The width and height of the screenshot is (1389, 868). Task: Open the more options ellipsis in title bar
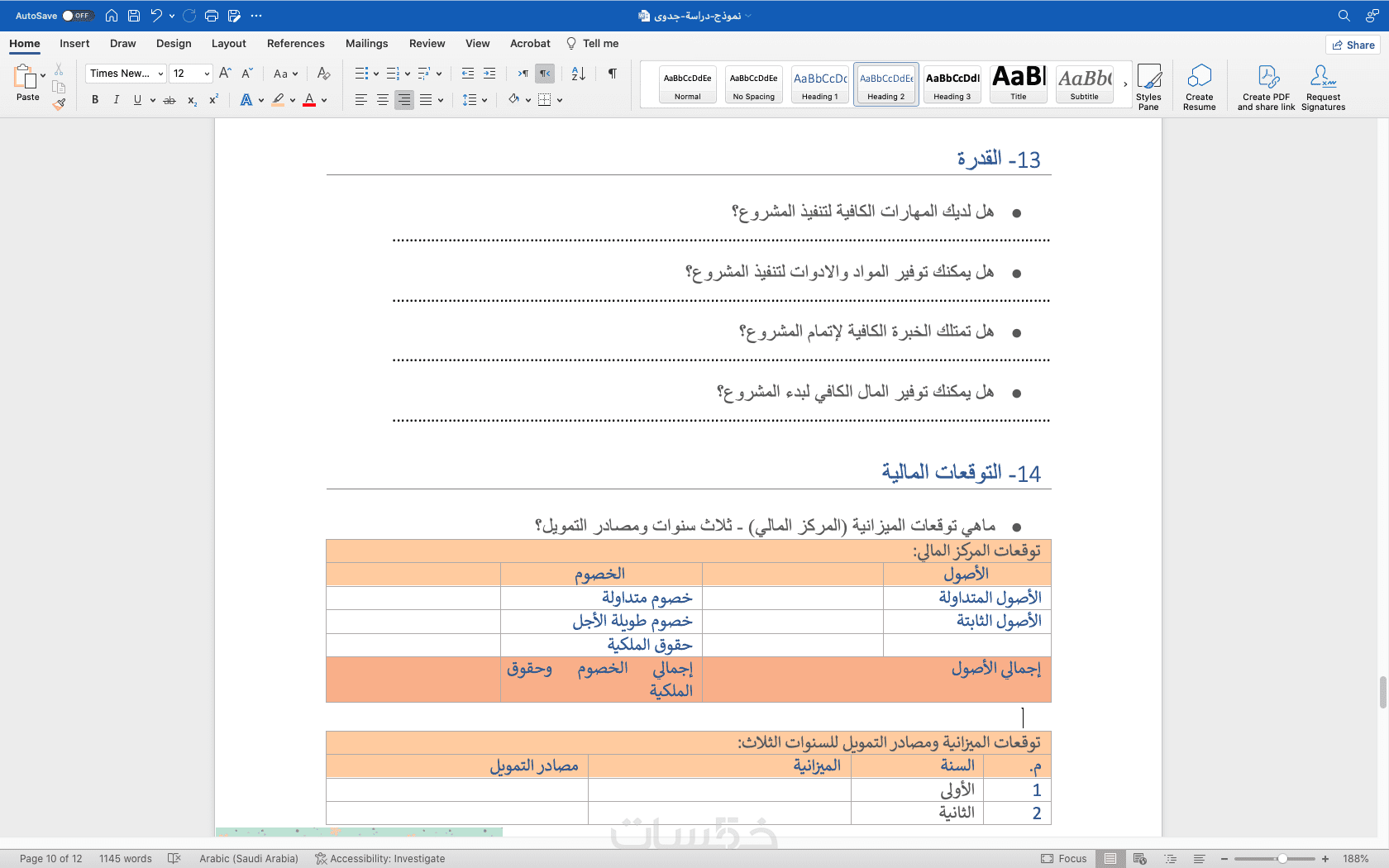256,16
